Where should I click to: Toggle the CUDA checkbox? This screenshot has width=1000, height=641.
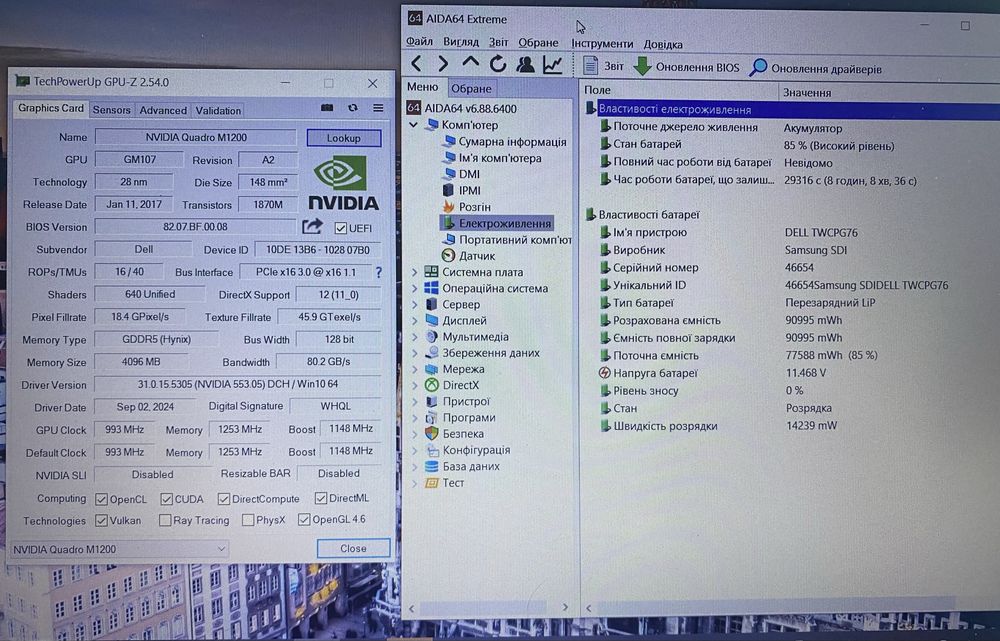pos(166,499)
